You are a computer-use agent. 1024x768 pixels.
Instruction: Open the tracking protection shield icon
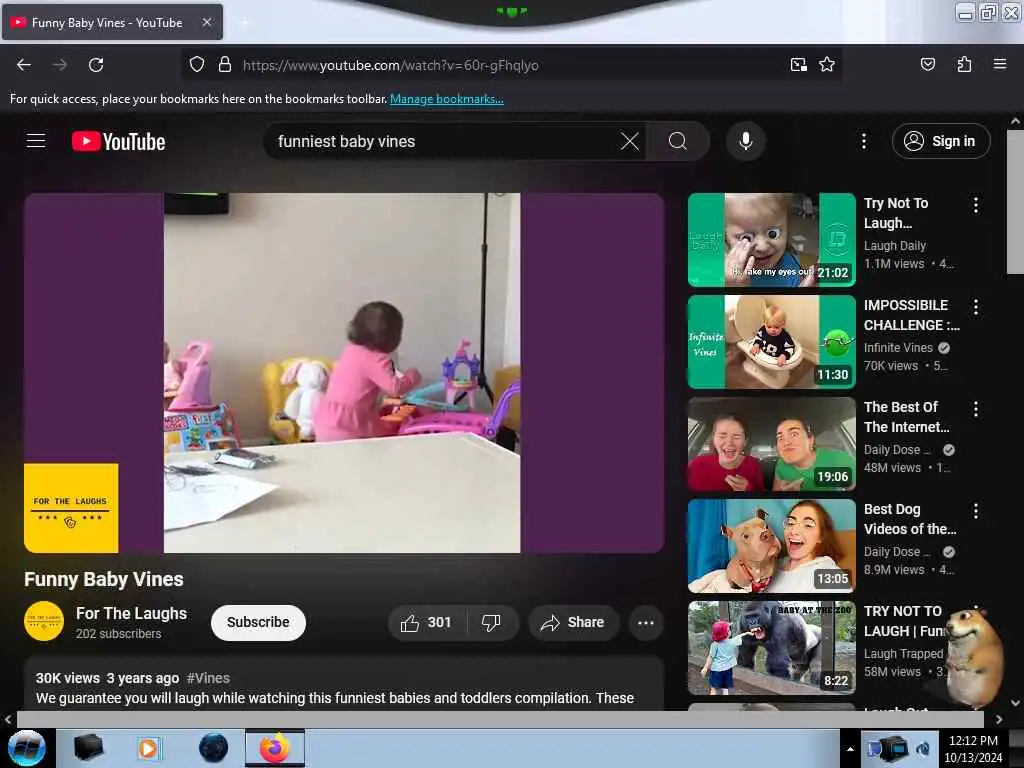[197, 65]
